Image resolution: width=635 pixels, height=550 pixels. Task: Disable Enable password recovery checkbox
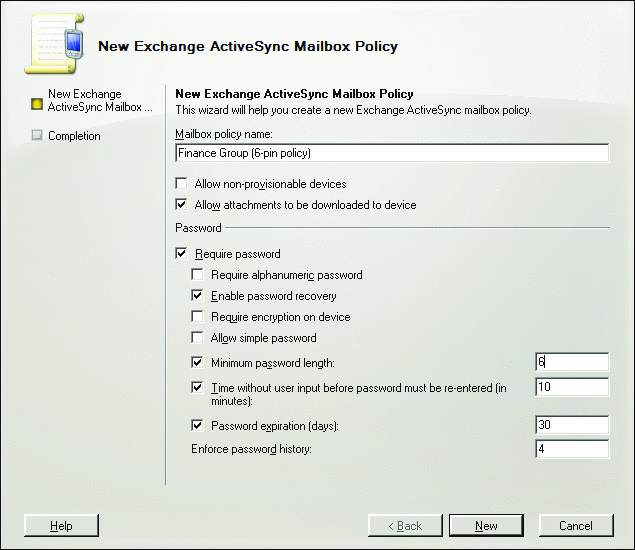[x=197, y=295]
